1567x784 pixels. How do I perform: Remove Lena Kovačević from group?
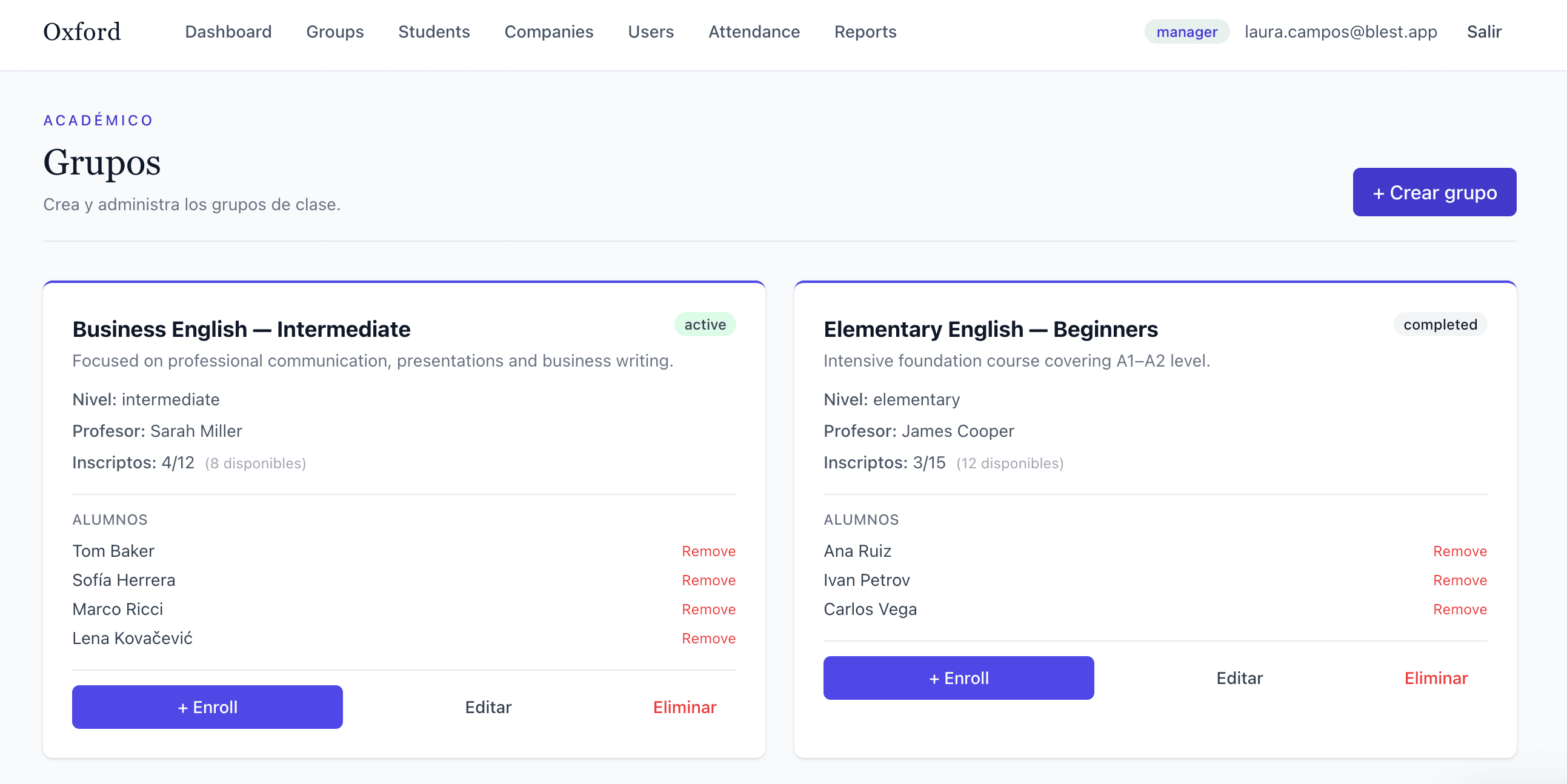point(708,639)
